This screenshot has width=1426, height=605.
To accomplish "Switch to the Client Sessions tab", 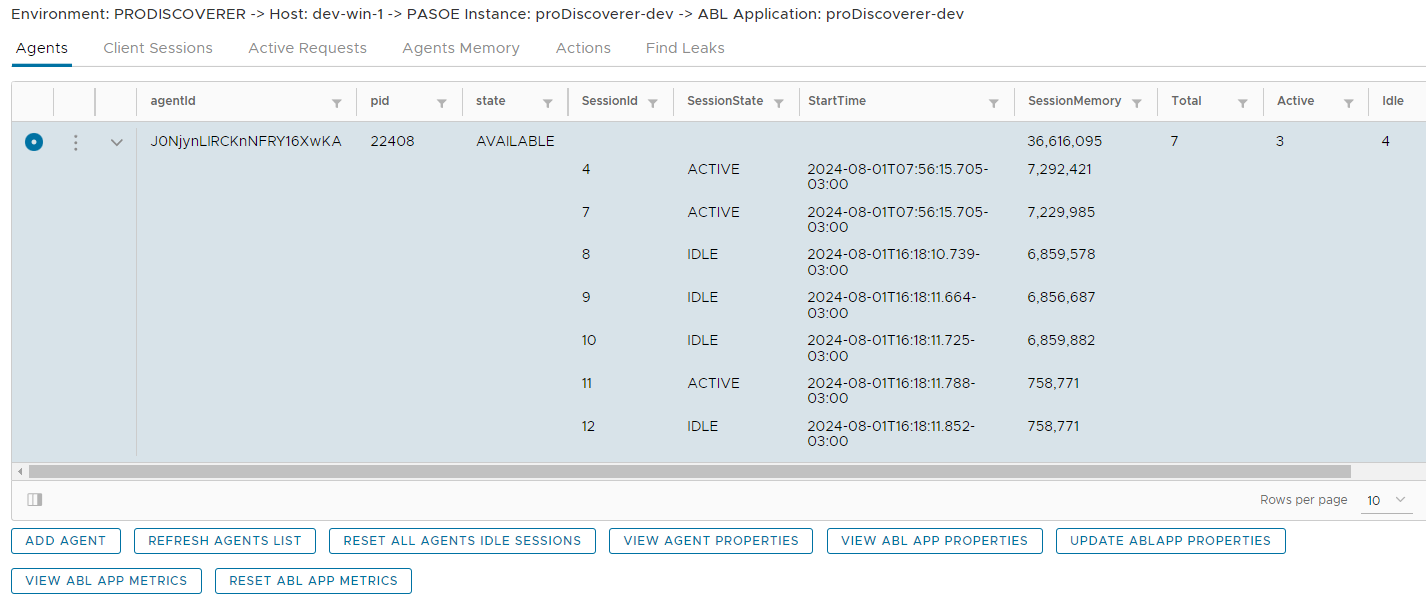I will (x=157, y=47).
